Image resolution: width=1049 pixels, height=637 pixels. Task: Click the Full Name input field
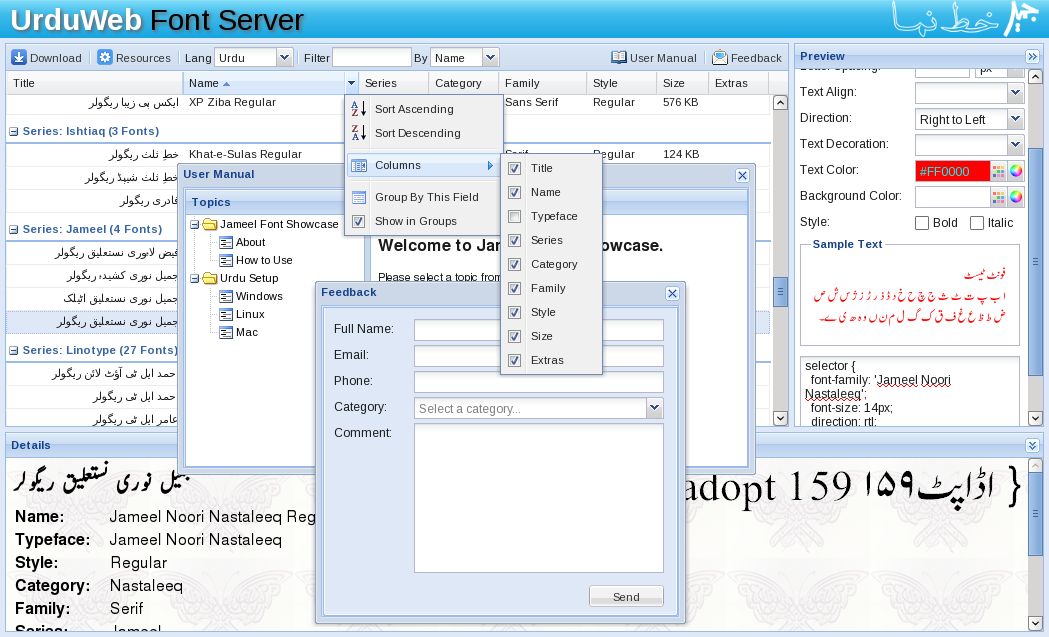click(539, 329)
